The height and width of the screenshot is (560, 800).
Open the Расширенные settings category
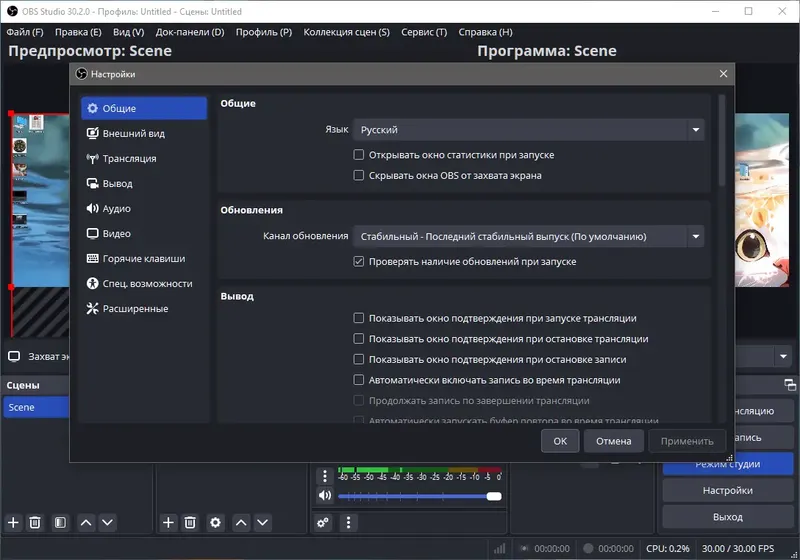144,308
